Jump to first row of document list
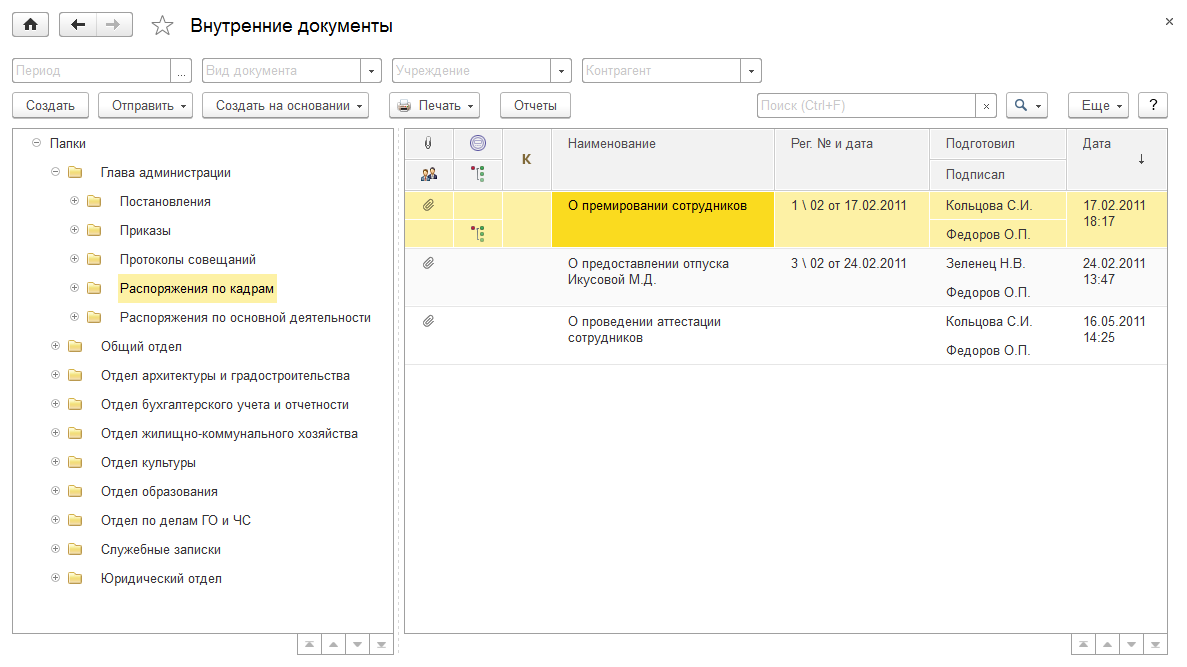1187x667 pixels. (x=1083, y=644)
